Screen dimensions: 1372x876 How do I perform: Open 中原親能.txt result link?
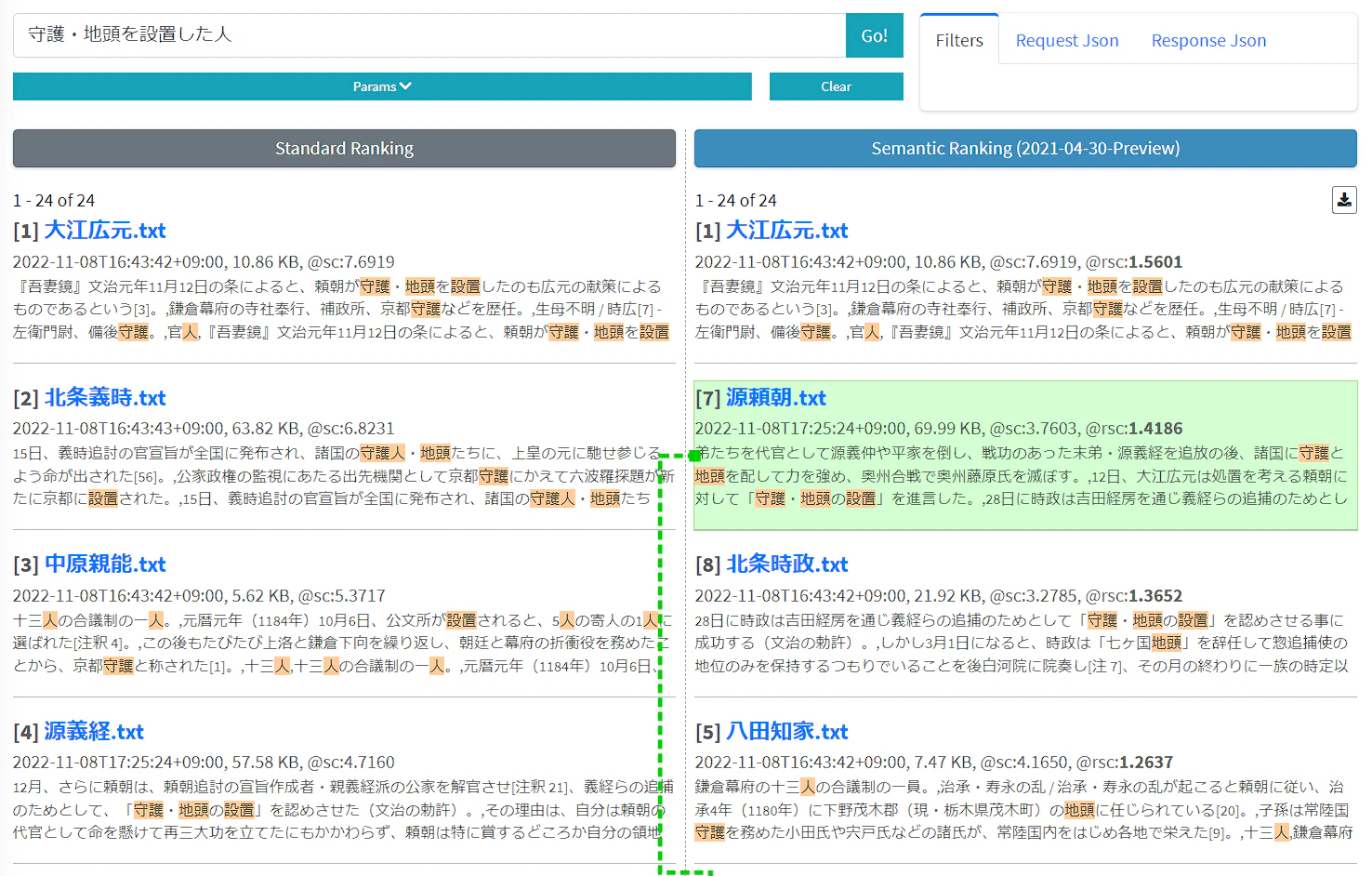105,564
